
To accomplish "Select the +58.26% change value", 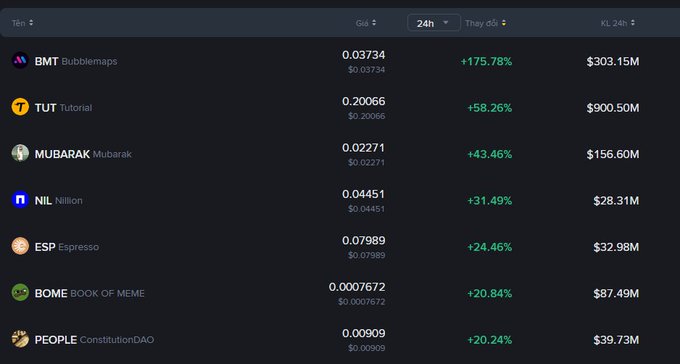I will pos(490,108).
